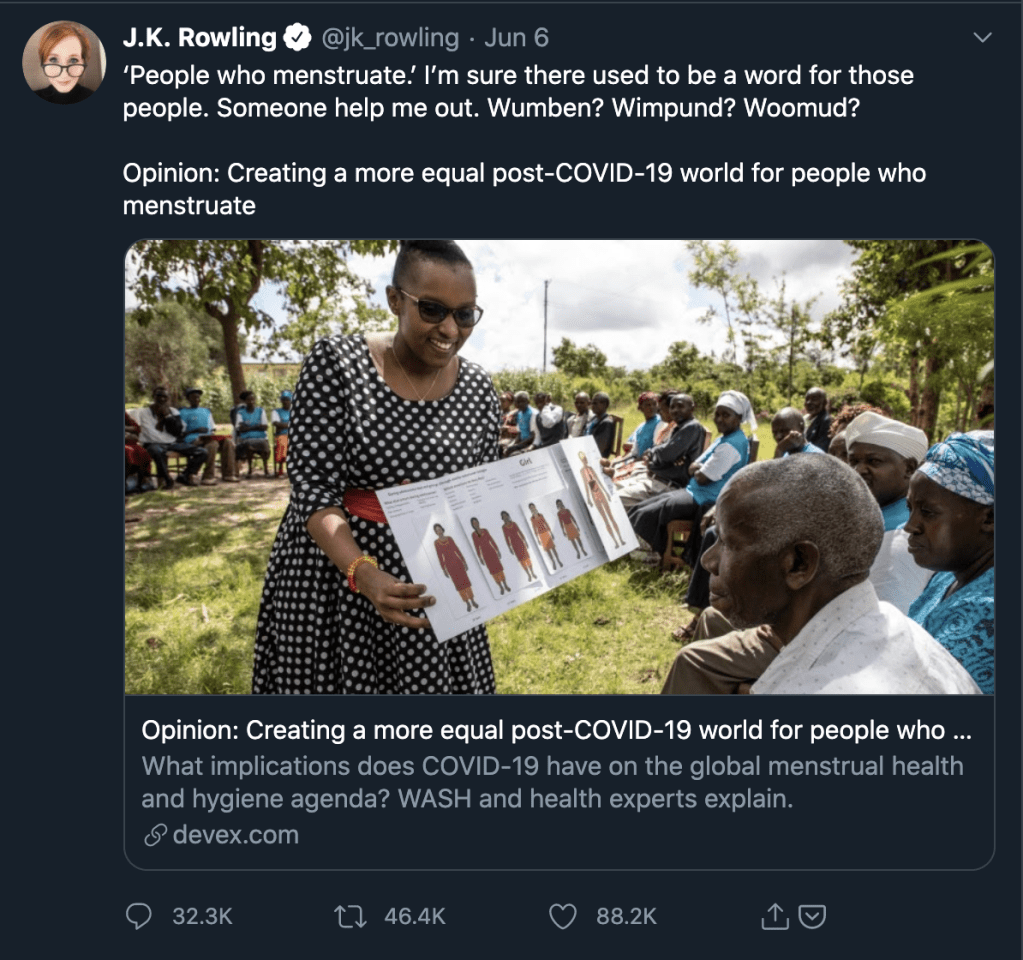Visit the @jk_rowling handle
The image size is (1023, 960).
pyautogui.click(x=390, y=38)
